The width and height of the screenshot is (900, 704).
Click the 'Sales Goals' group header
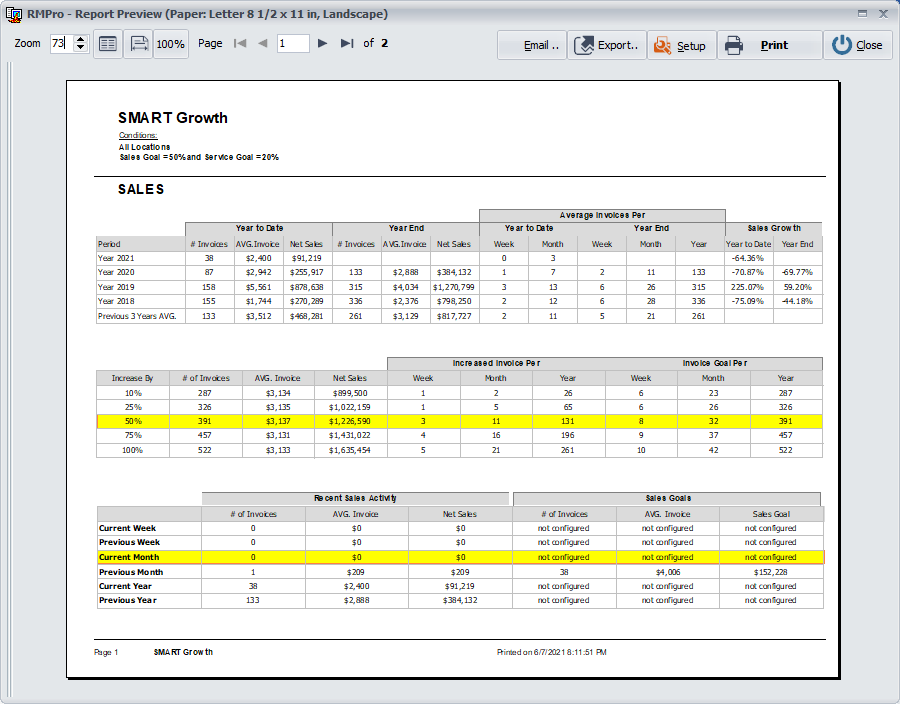pos(668,498)
